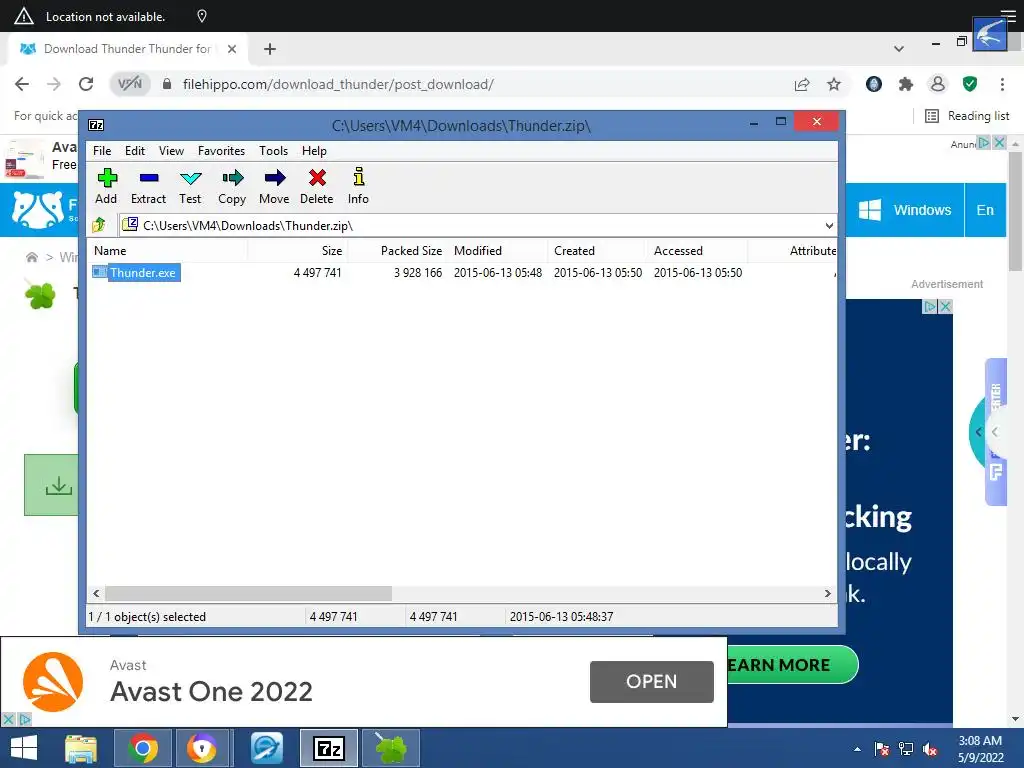Sort by Packed Size column header
Viewport: 1024px width, 768px height.
click(398, 251)
